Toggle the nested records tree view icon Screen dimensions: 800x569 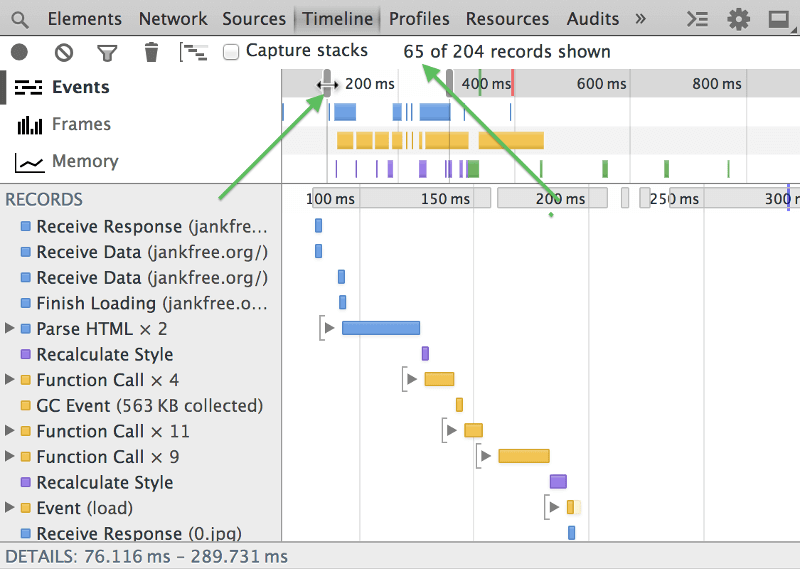tap(193, 52)
